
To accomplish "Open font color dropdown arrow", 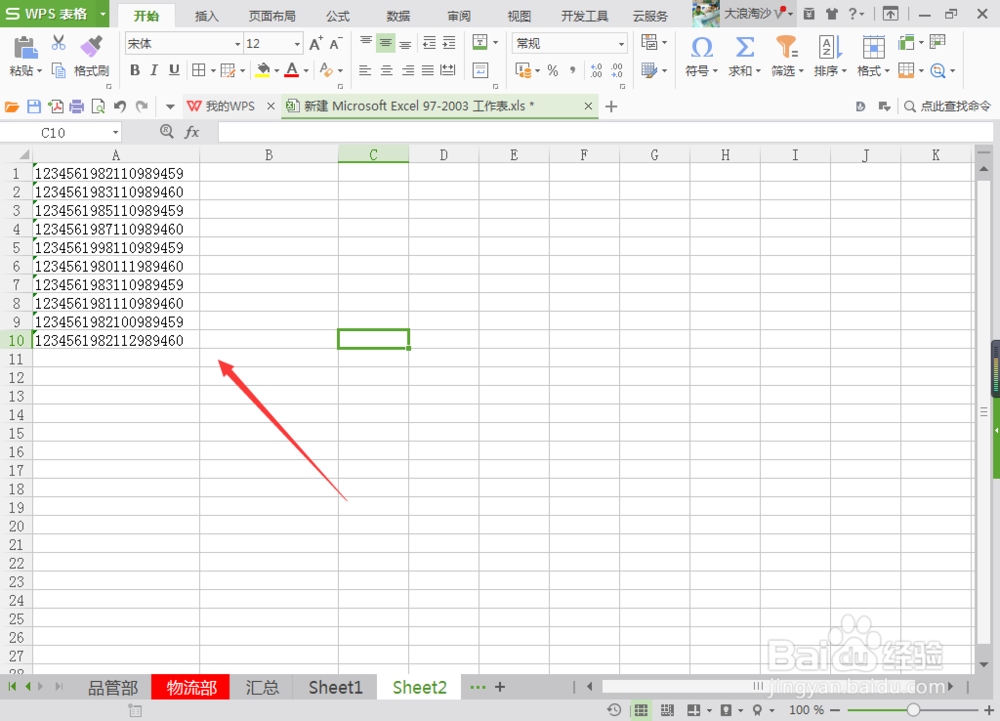I will tap(306, 71).
